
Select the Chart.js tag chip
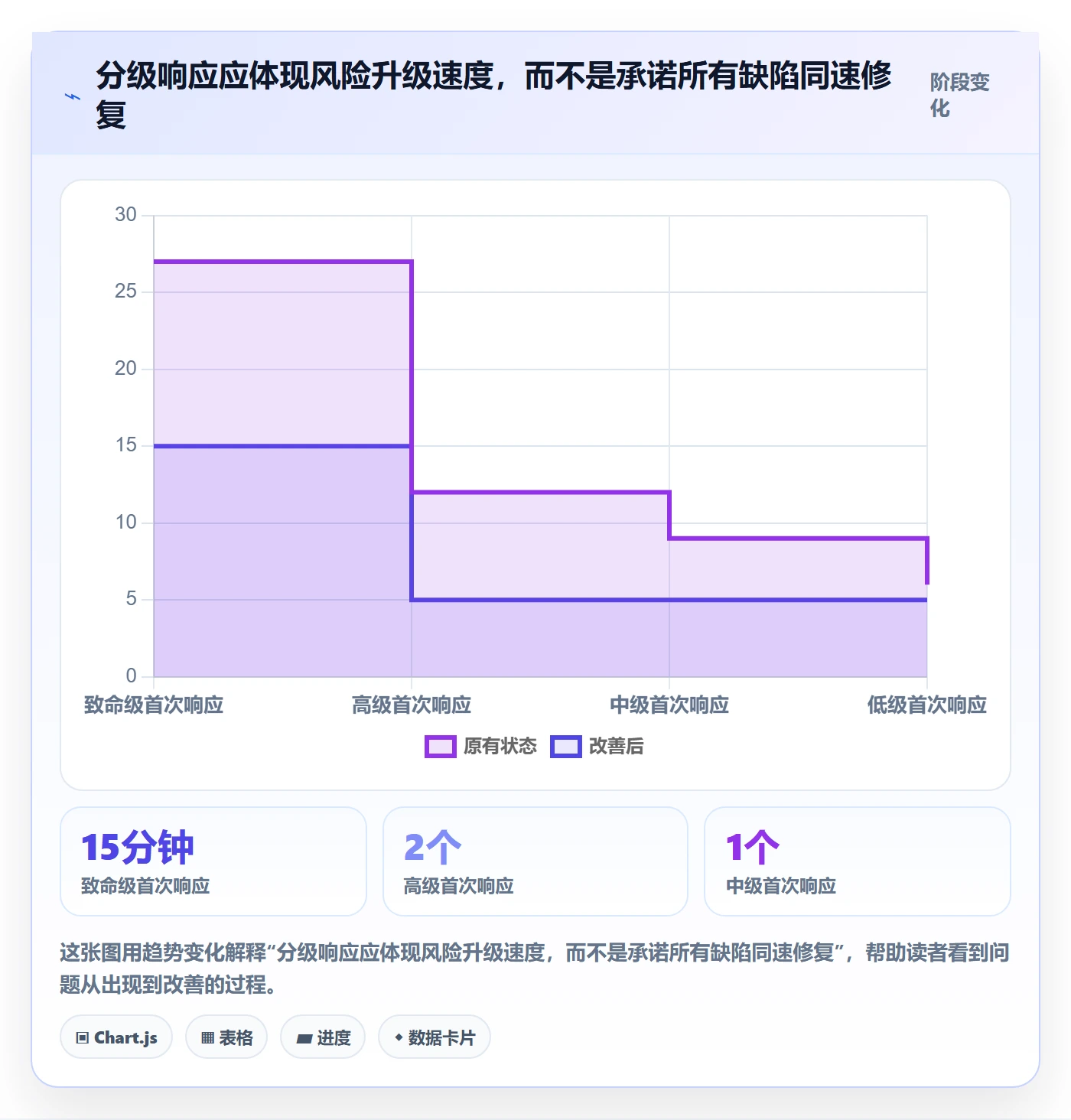pyautogui.click(x=116, y=1037)
